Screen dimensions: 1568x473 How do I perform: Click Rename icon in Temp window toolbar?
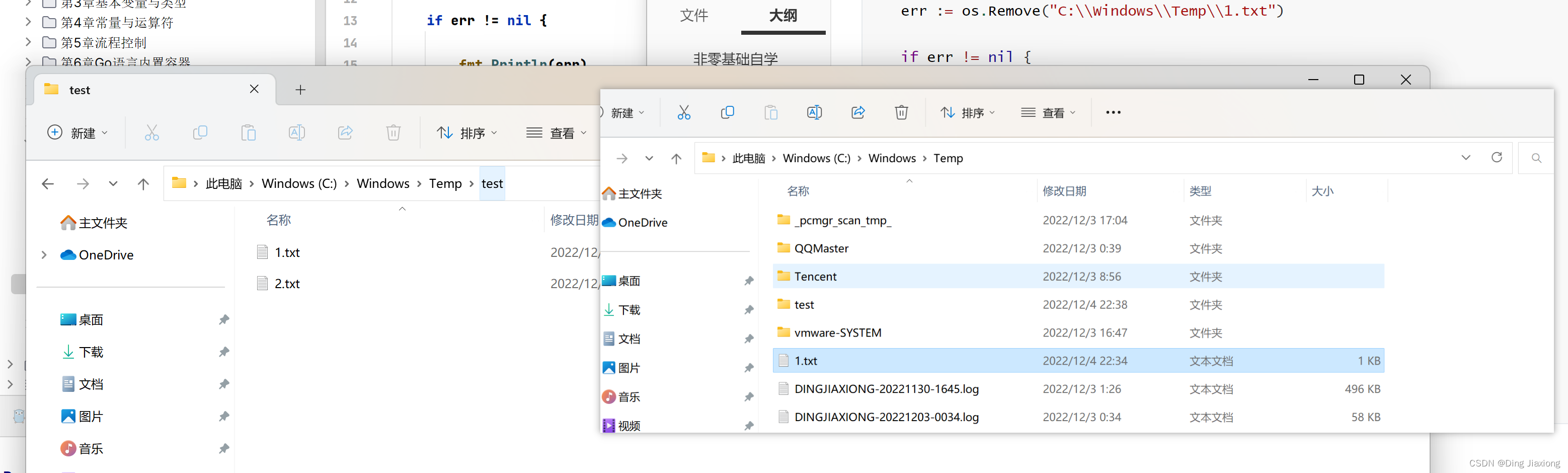(x=814, y=113)
